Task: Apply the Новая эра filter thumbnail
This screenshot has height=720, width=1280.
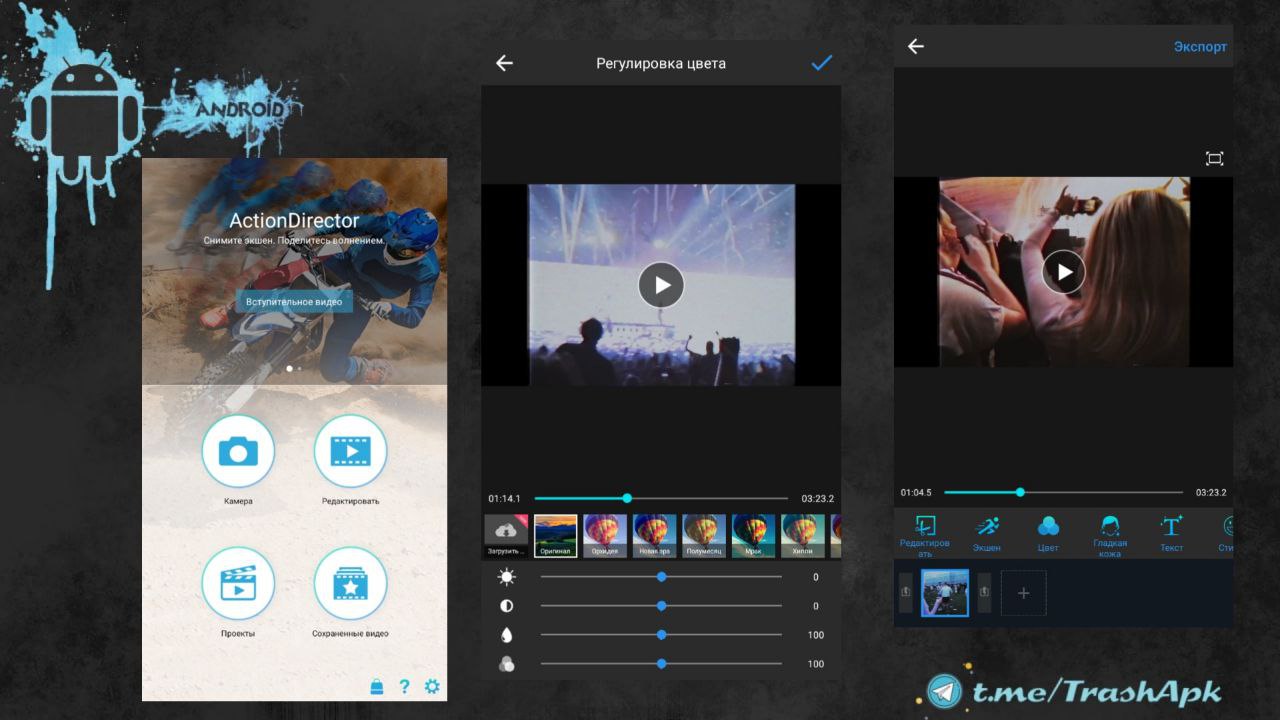Action: 655,536
